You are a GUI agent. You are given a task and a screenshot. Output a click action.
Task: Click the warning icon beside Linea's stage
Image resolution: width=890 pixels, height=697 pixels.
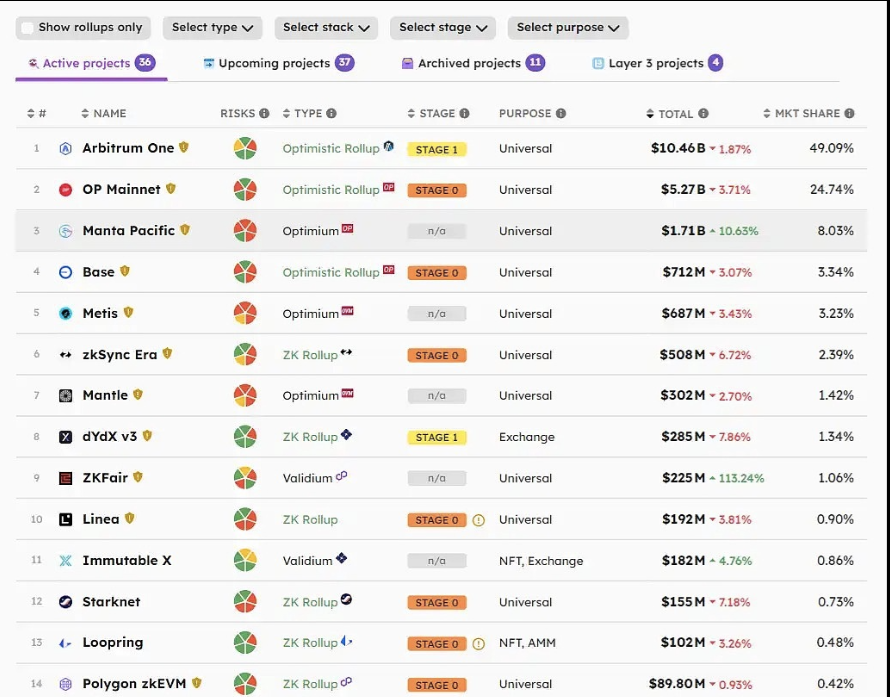478,520
